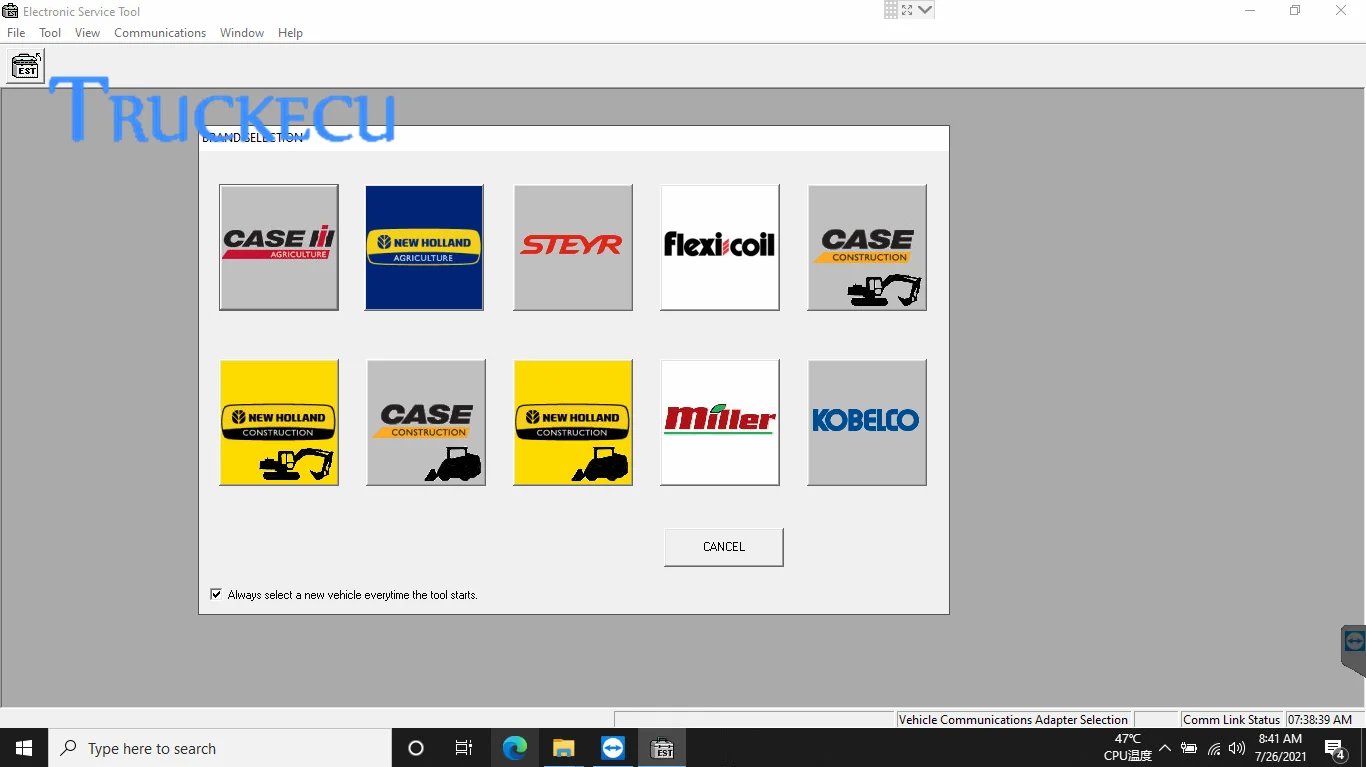Click the Comm Link Status panel

(x=1231, y=719)
